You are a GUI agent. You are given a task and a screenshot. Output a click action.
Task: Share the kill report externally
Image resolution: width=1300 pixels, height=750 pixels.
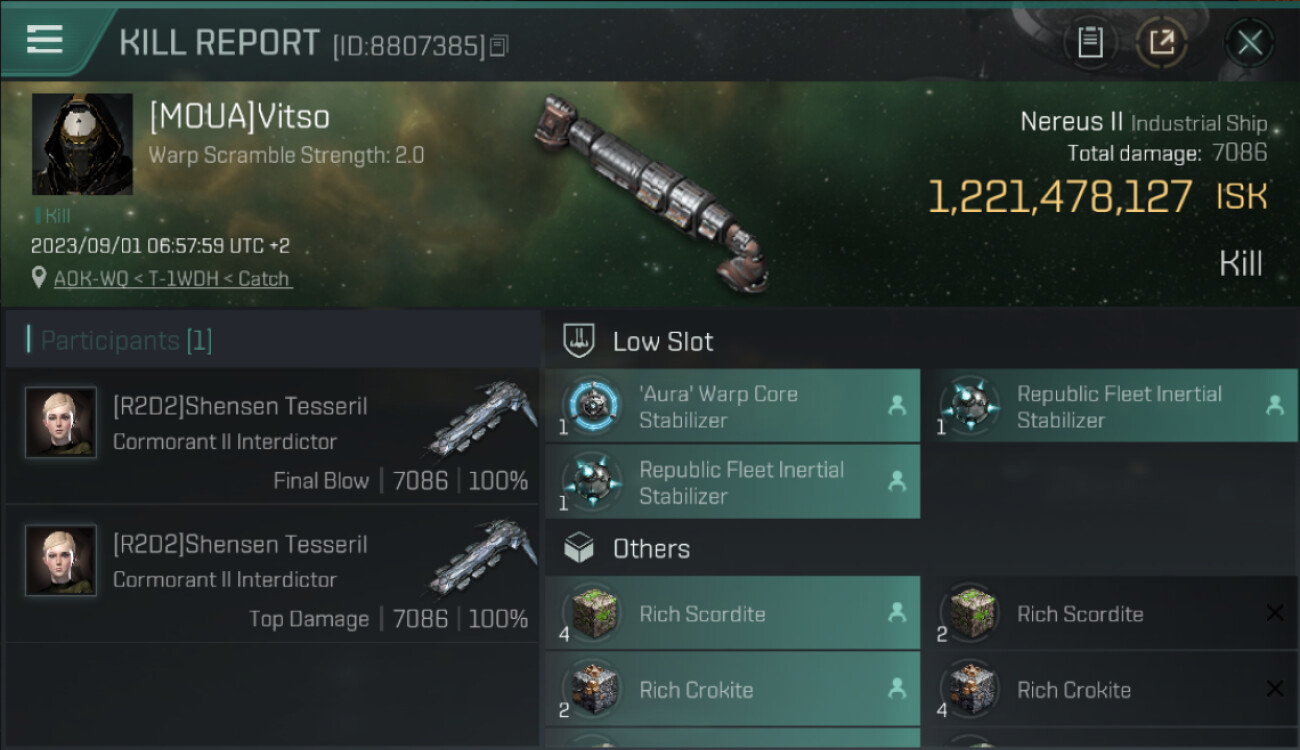coord(1161,42)
